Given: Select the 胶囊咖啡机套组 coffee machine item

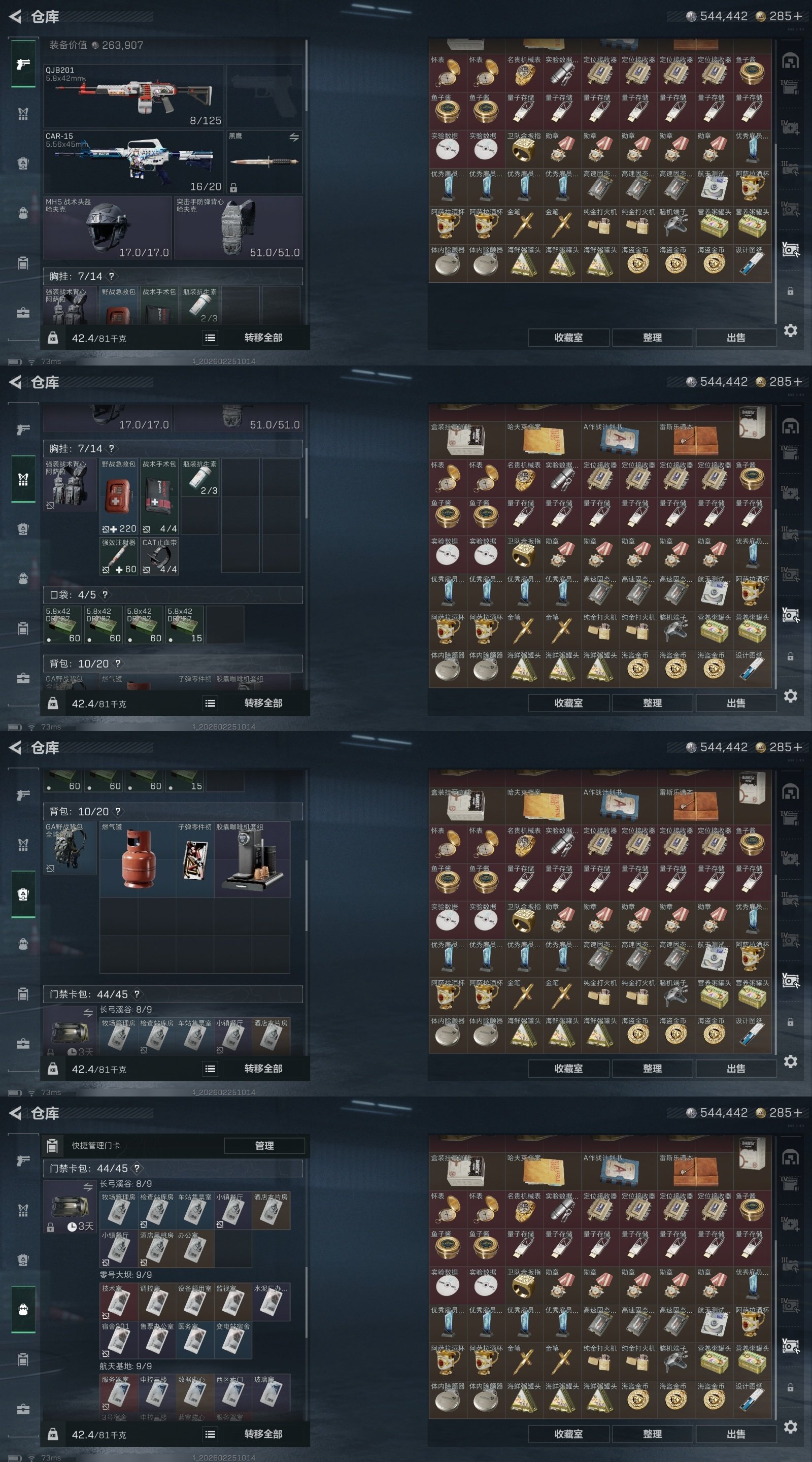Looking at the screenshot, I should coord(252,859).
